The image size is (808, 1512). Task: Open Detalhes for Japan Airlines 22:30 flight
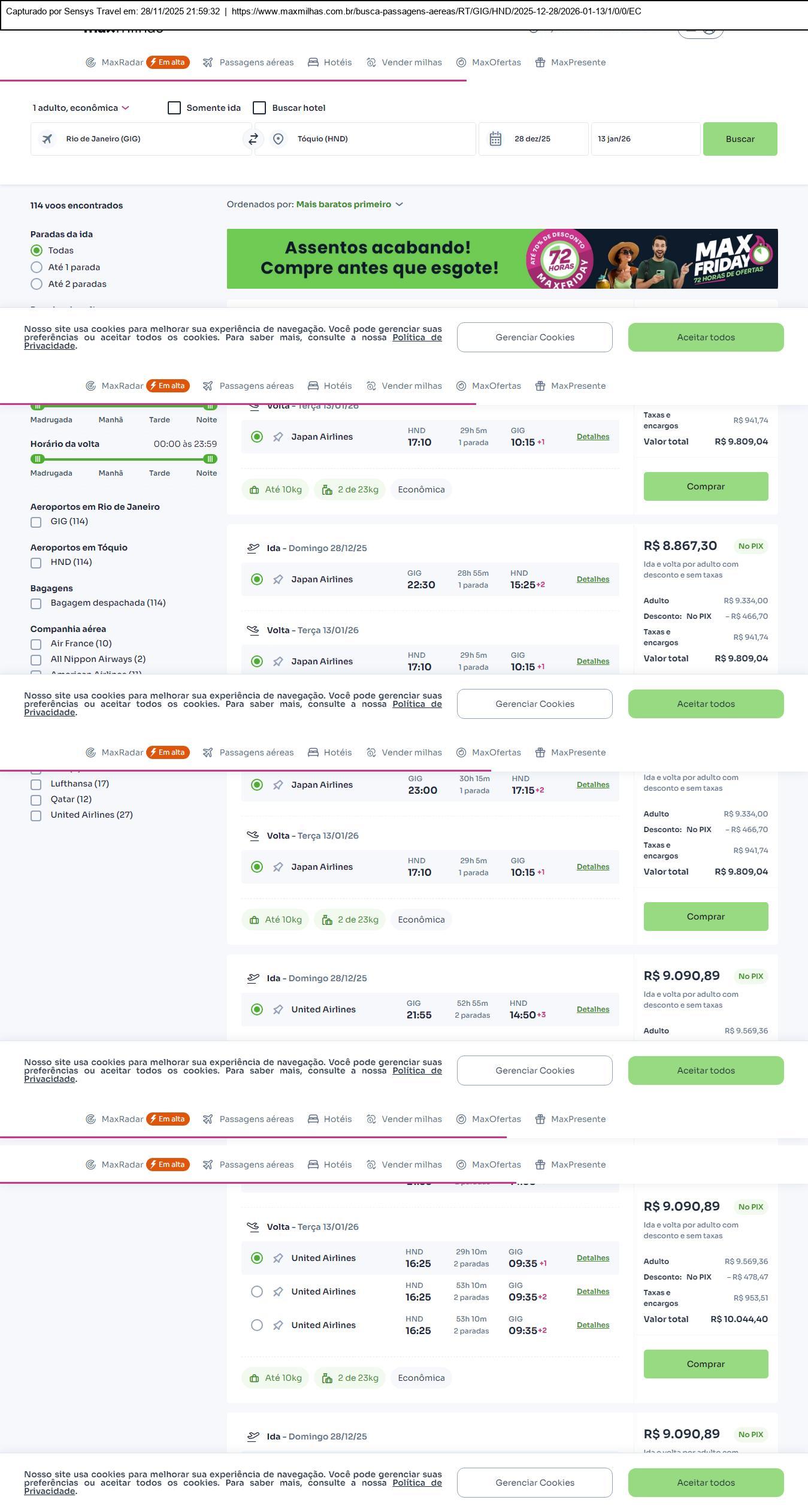(592, 579)
